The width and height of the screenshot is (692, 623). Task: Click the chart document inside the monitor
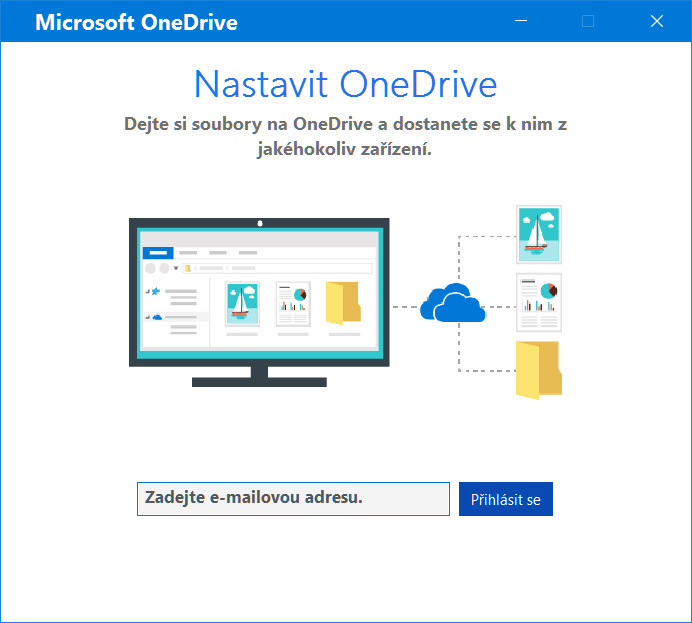[293, 303]
